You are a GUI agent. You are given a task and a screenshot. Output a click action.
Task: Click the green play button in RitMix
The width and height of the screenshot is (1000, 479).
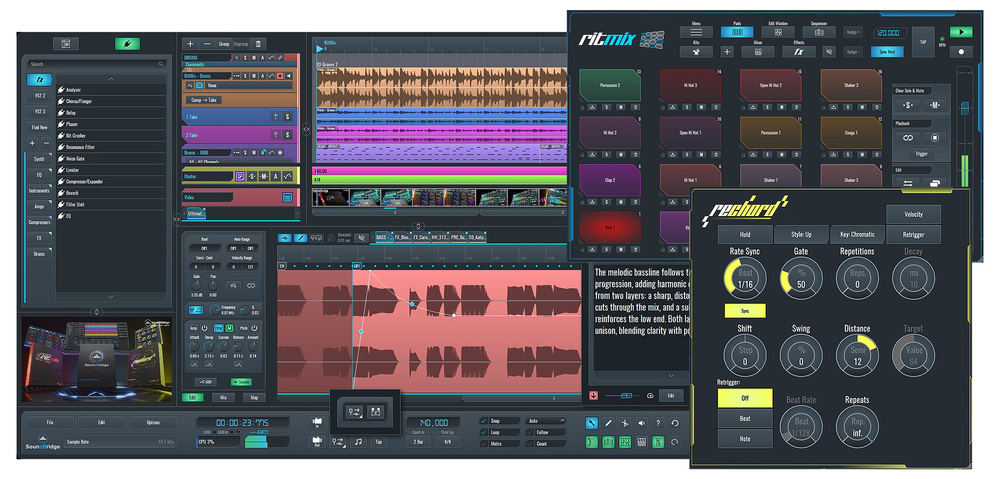961,31
